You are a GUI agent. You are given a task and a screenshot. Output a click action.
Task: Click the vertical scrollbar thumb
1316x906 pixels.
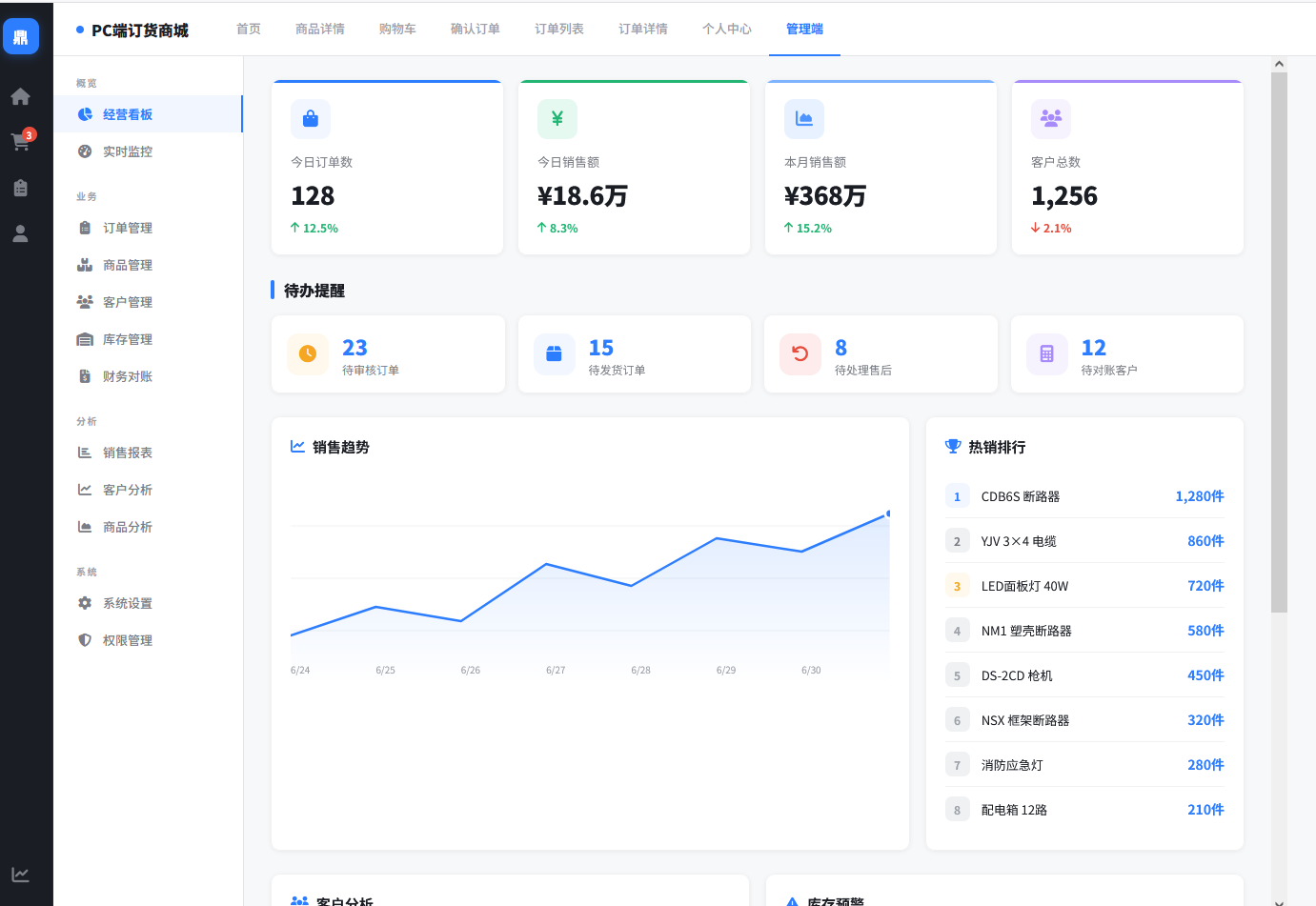point(1279,342)
